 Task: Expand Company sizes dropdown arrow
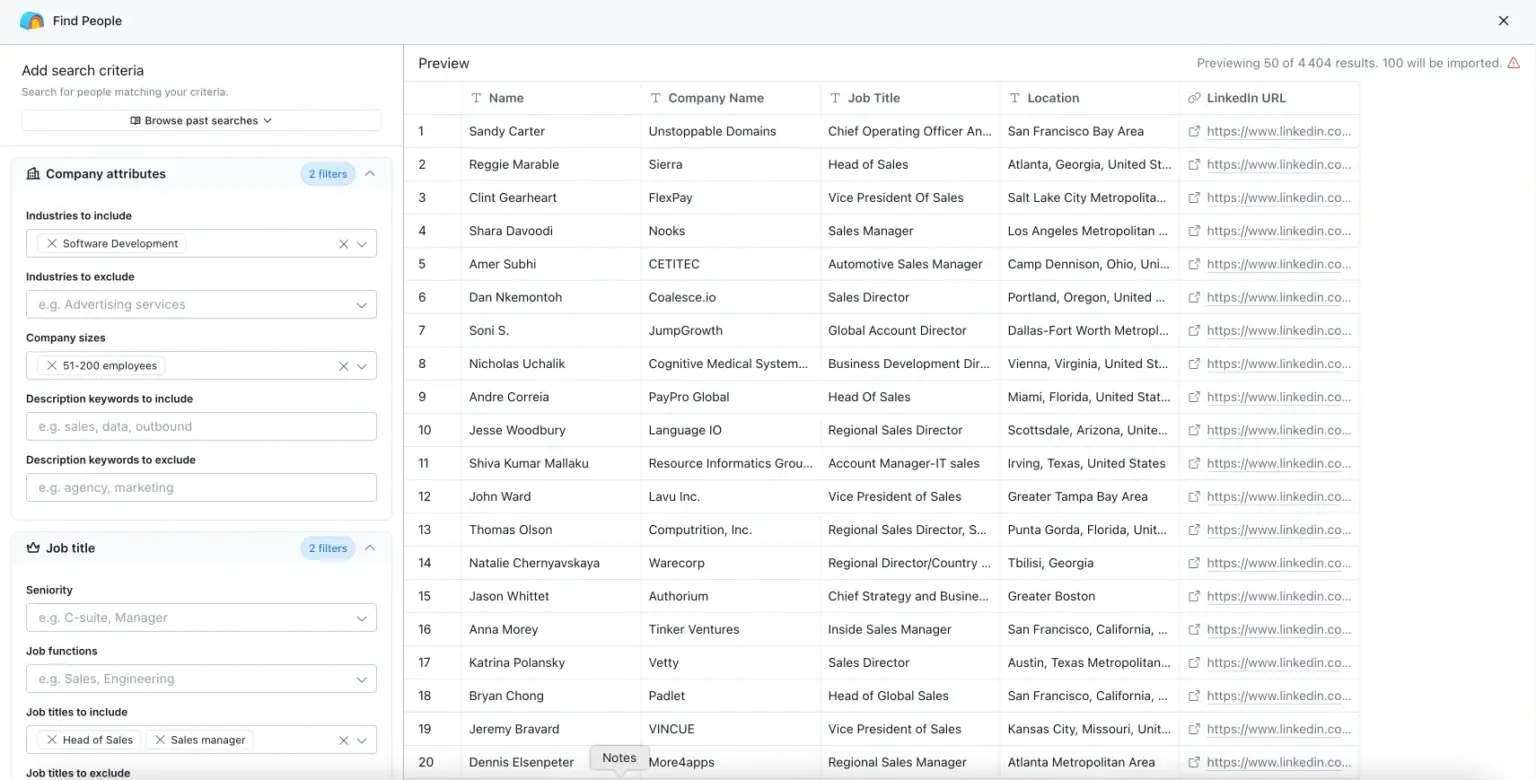[362, 366]
